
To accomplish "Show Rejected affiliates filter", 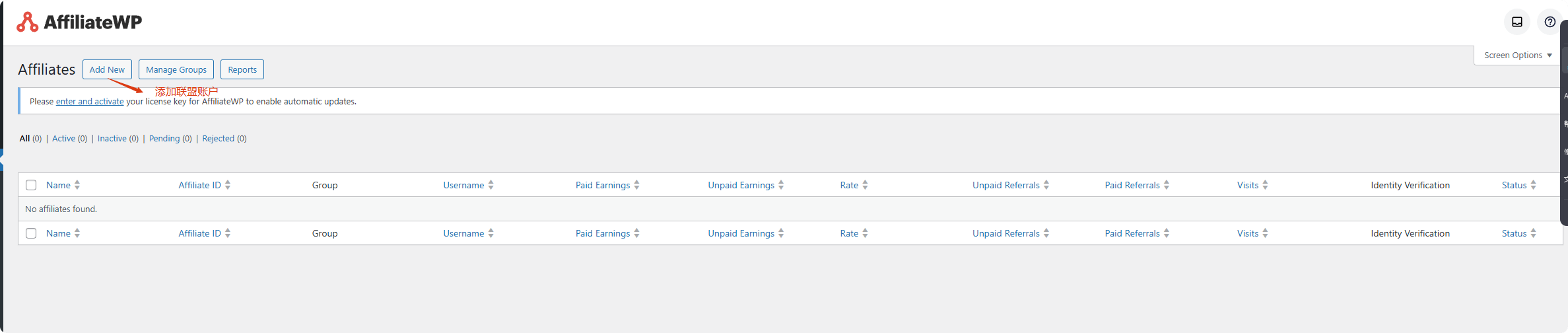I will point(218,139).
